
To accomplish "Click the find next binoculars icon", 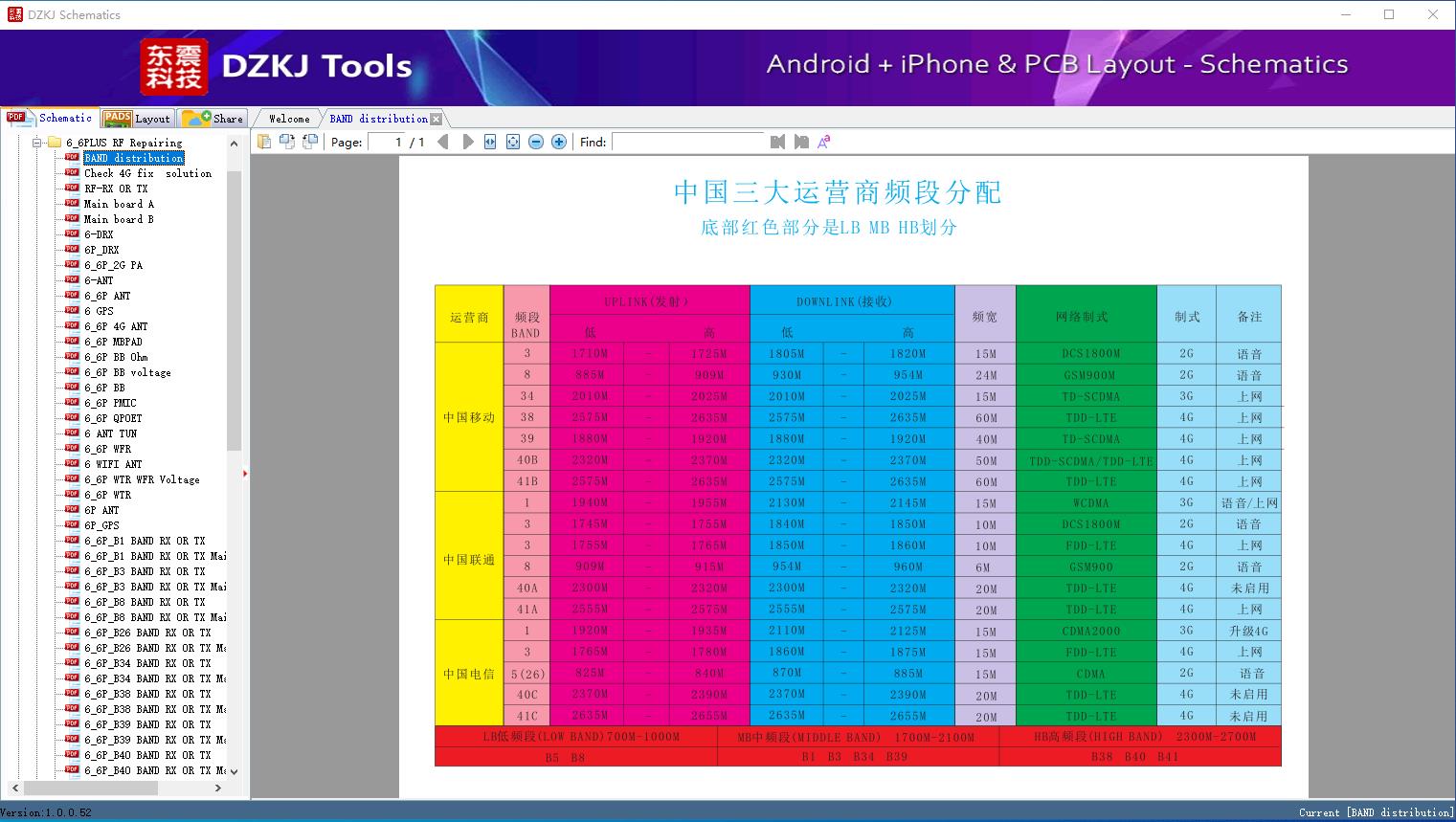I will click(801, 142).
